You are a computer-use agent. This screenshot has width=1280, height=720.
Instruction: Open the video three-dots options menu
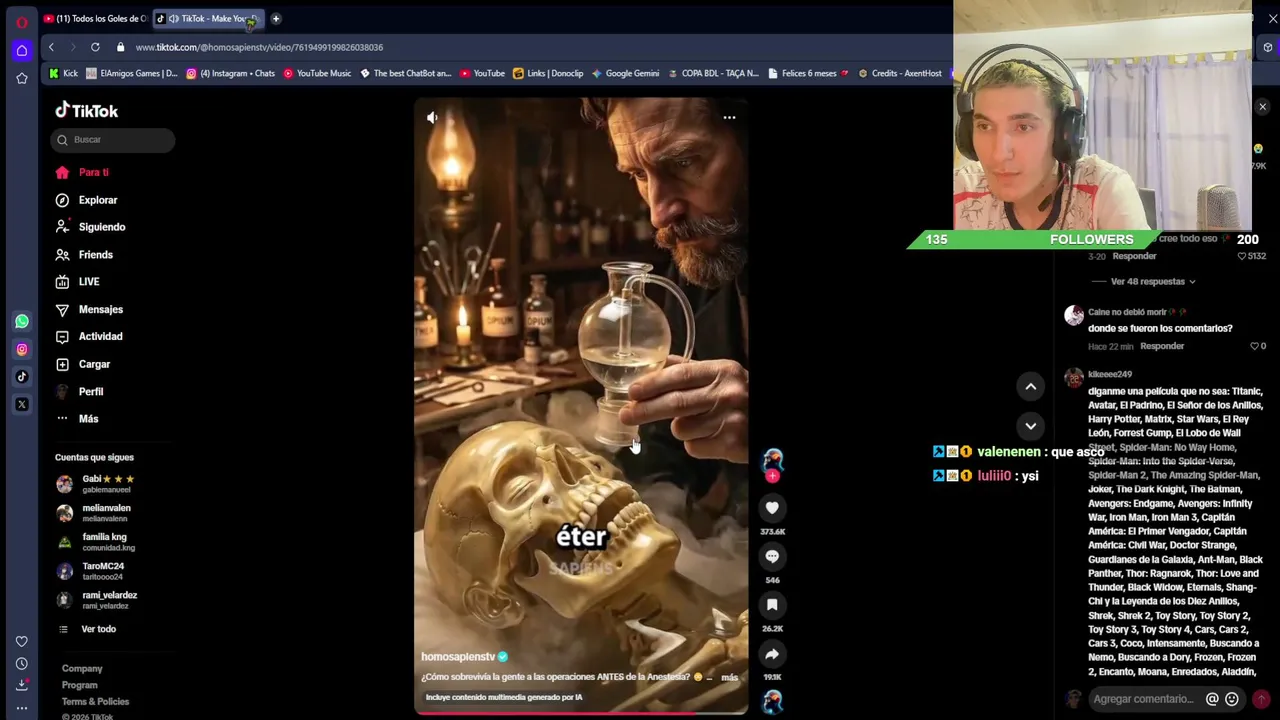(729, 118)
